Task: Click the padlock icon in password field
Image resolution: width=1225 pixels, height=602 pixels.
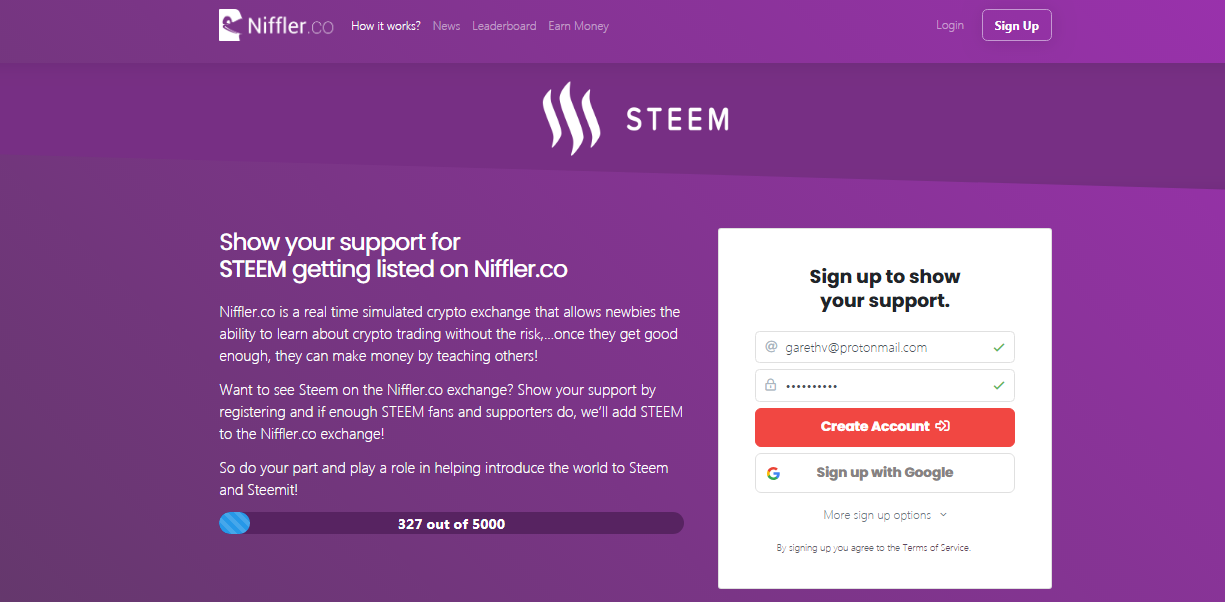Action: click(x=771, y=385)
